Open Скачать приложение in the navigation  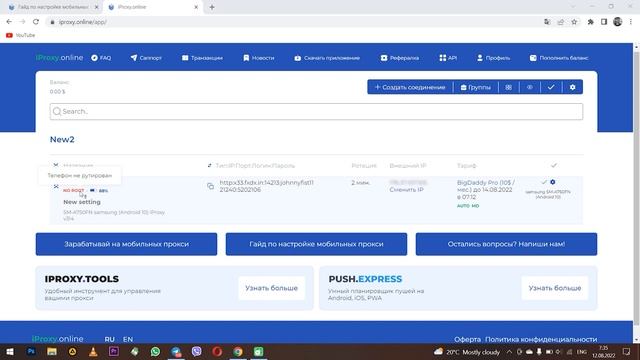pyautogui.click(x=327, y=58)
